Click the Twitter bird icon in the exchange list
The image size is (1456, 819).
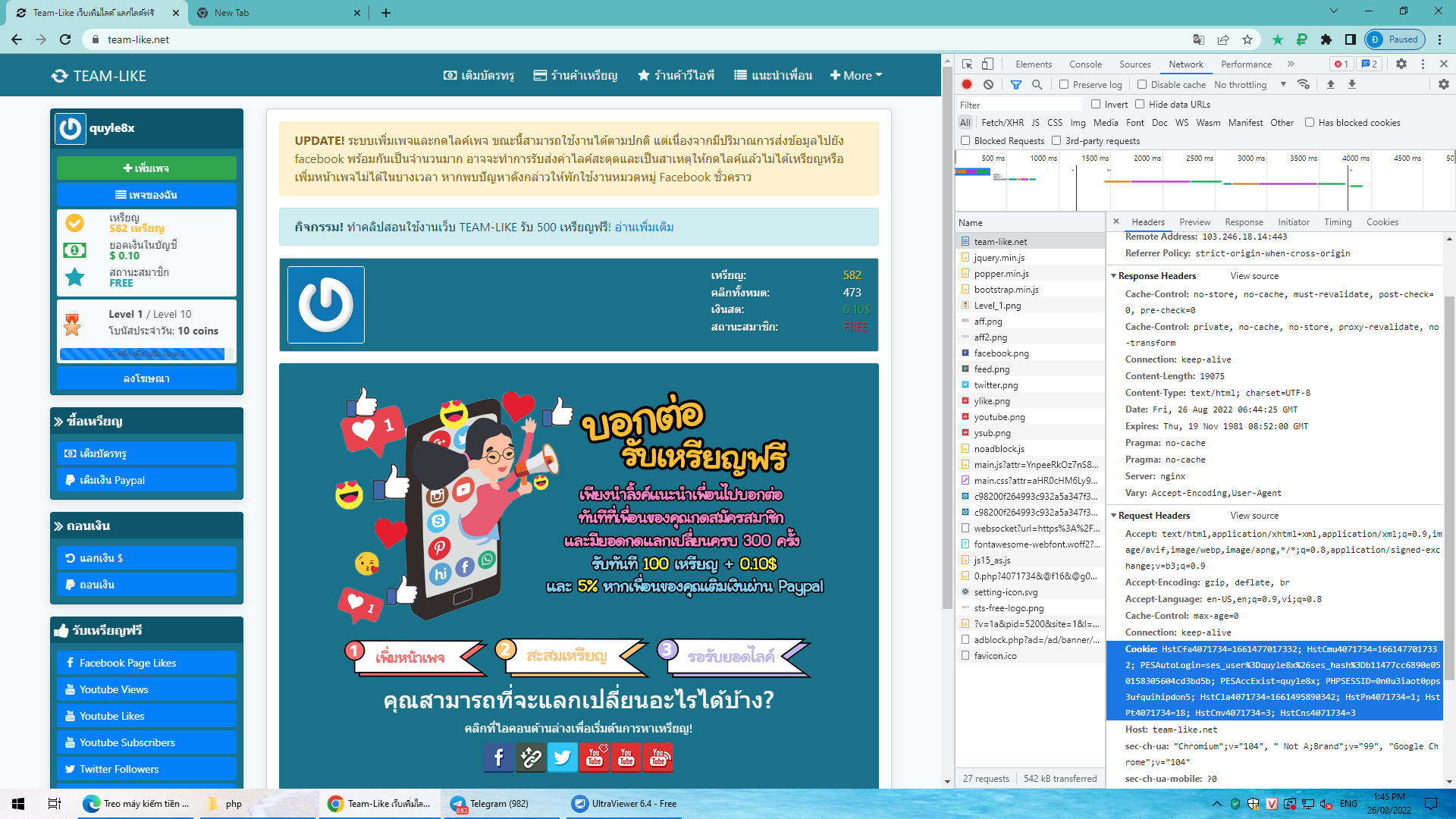tap(563, 758)
